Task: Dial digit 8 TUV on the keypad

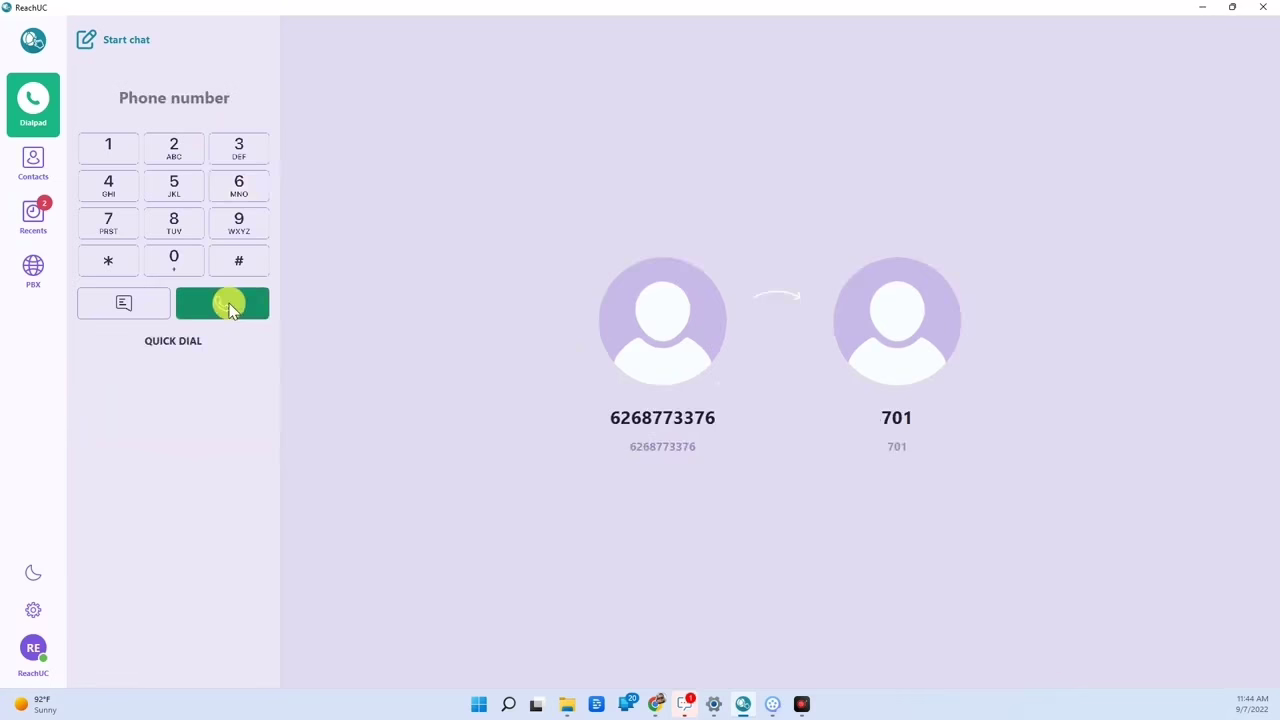Action: pos(173,222)
